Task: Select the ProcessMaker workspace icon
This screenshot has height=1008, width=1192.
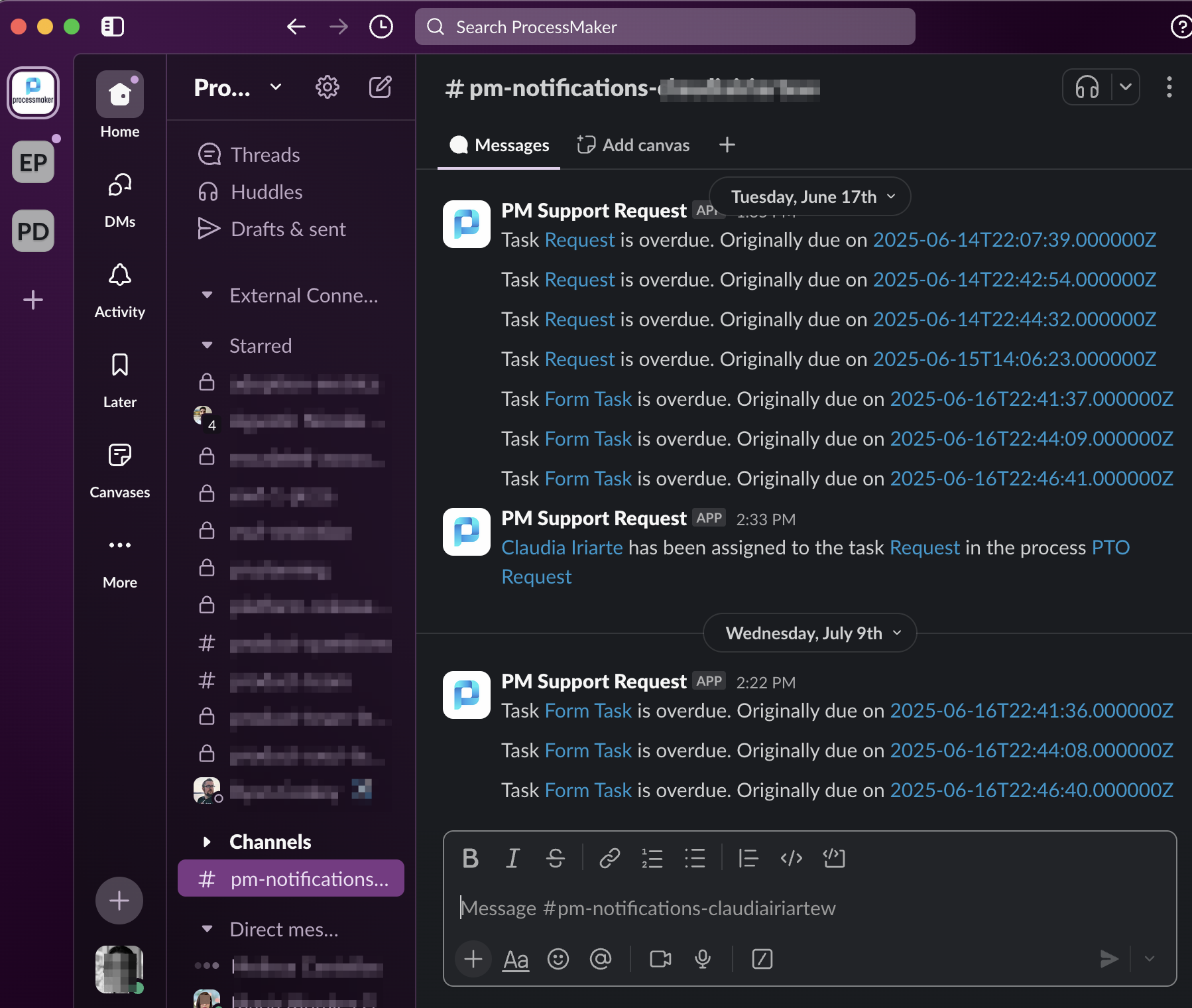Action: point(33,93)
